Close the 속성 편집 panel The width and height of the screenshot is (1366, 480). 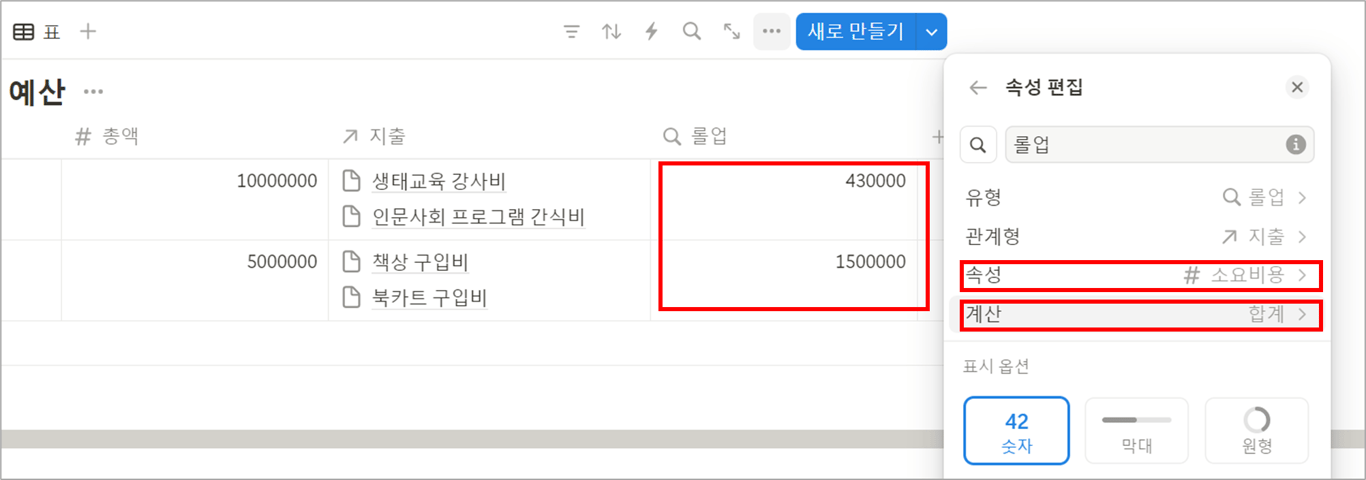click(1297, 87)
